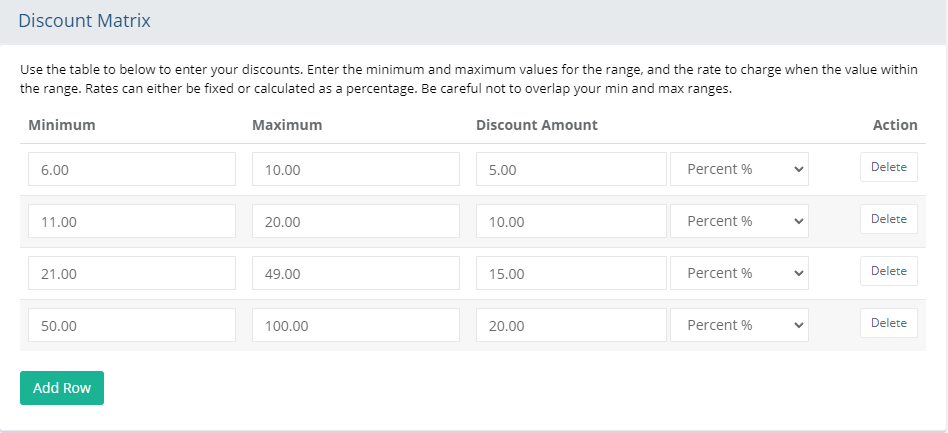Select the Minimum field containing 6.00
948x433 pixels.
pos(132,169)
